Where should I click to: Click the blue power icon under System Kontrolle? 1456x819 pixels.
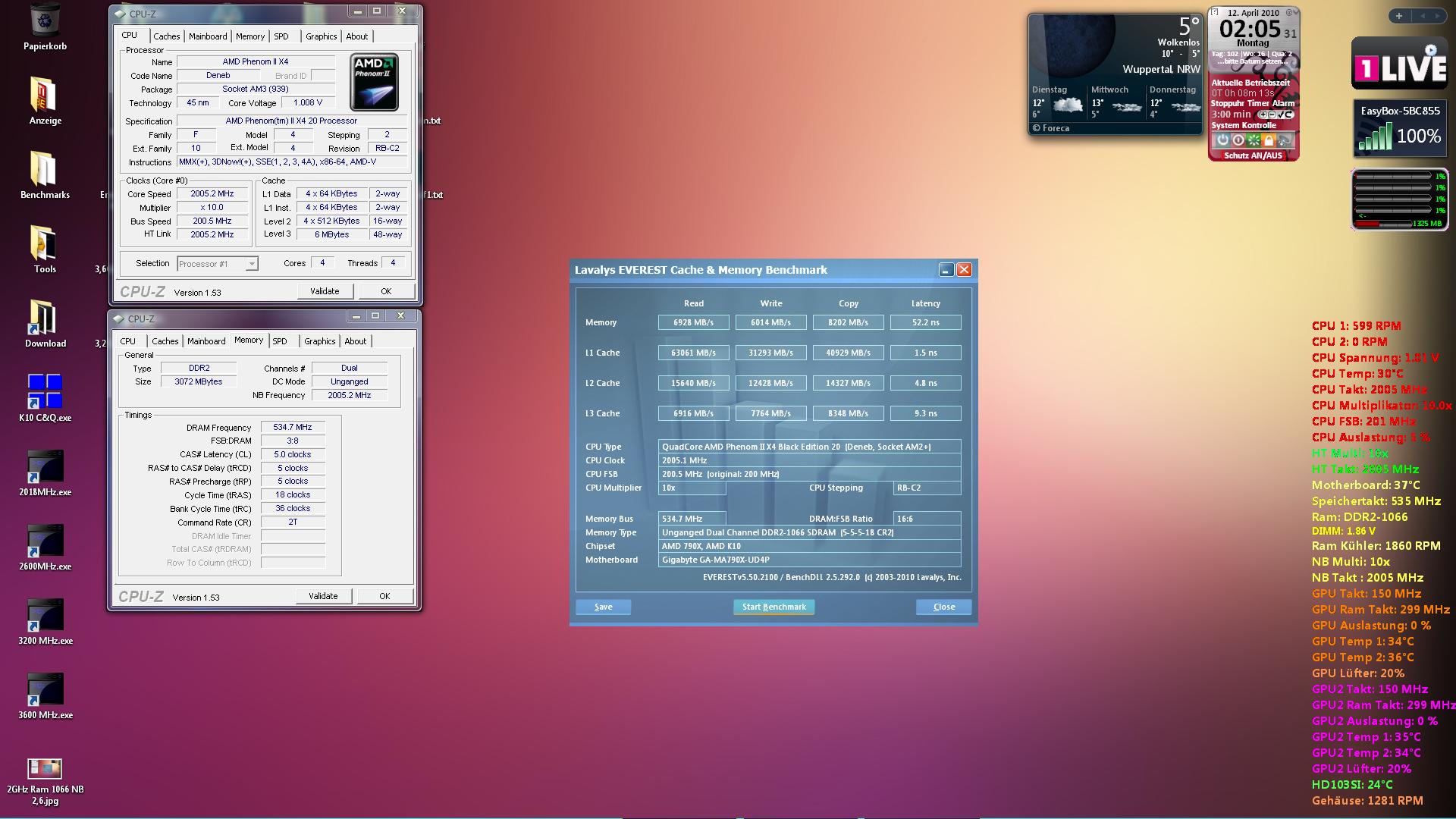tap(1222, 140)
